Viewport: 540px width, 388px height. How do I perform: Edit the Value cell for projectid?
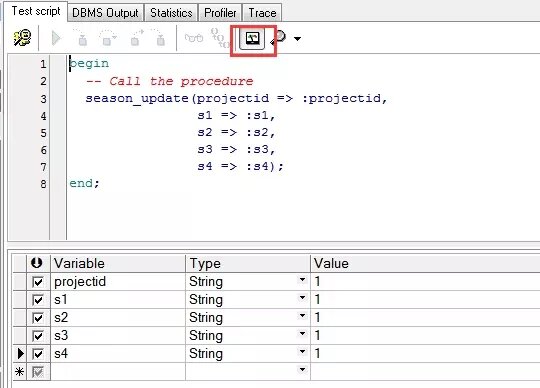(x=425, y=282)
